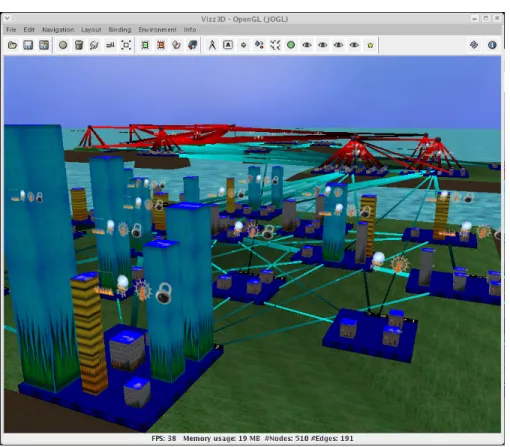Image resolution: width=510 pixels, height=447 pixels.
Task: Click the trash can cylinder icon
Action: [x=79, y=45]
